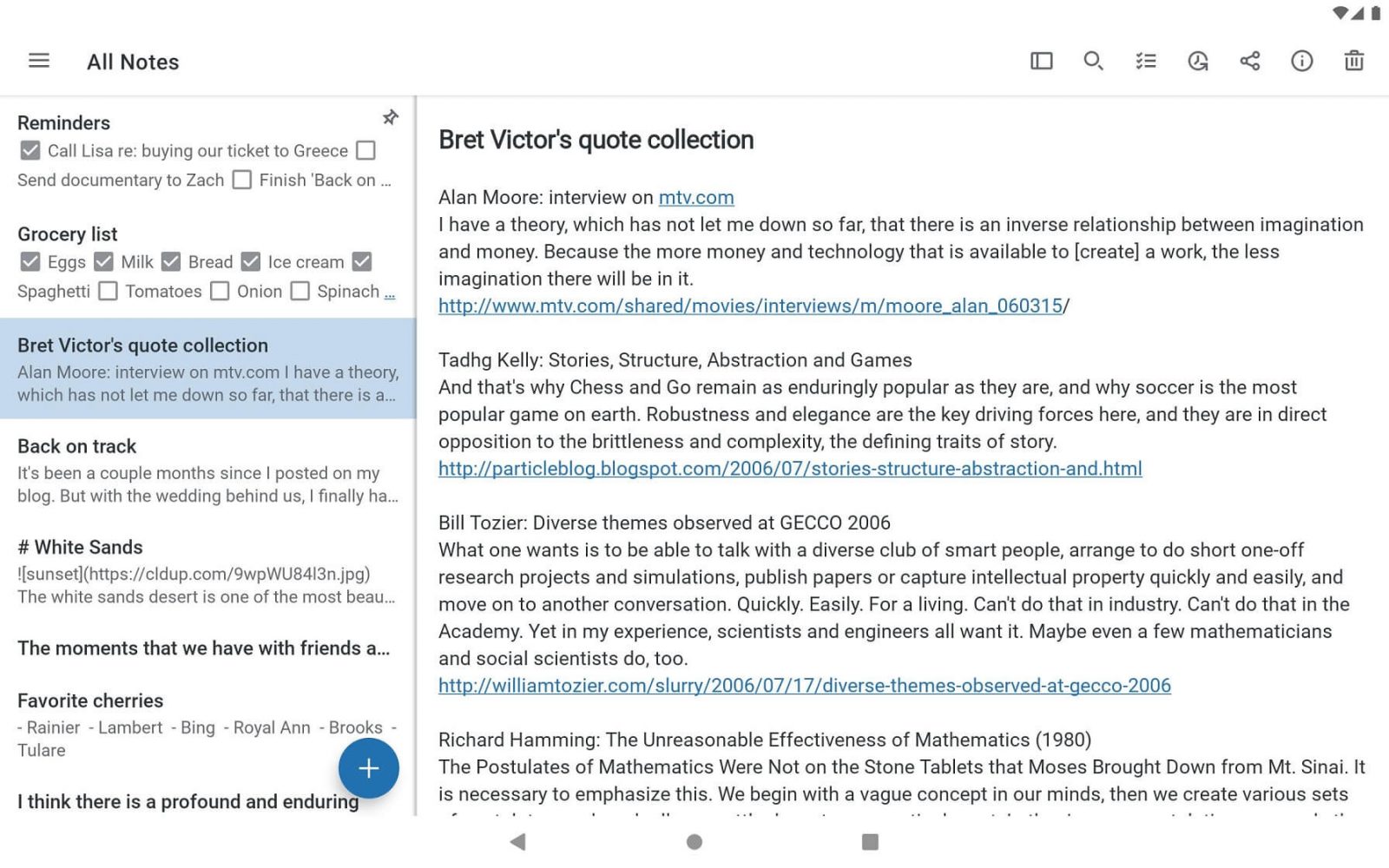Check the Send documentary to Zach checkbox
The image size is (1389, 868).
coord(366,150)
